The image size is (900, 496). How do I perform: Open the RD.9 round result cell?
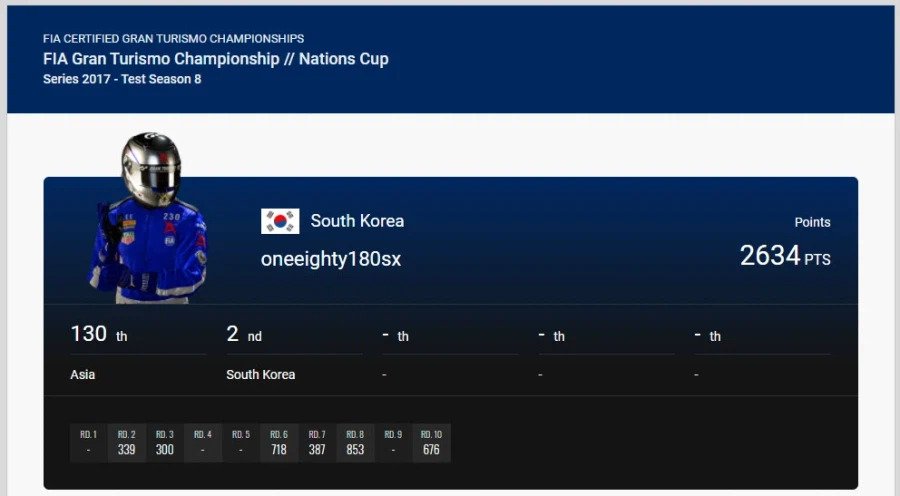point(393,442)
